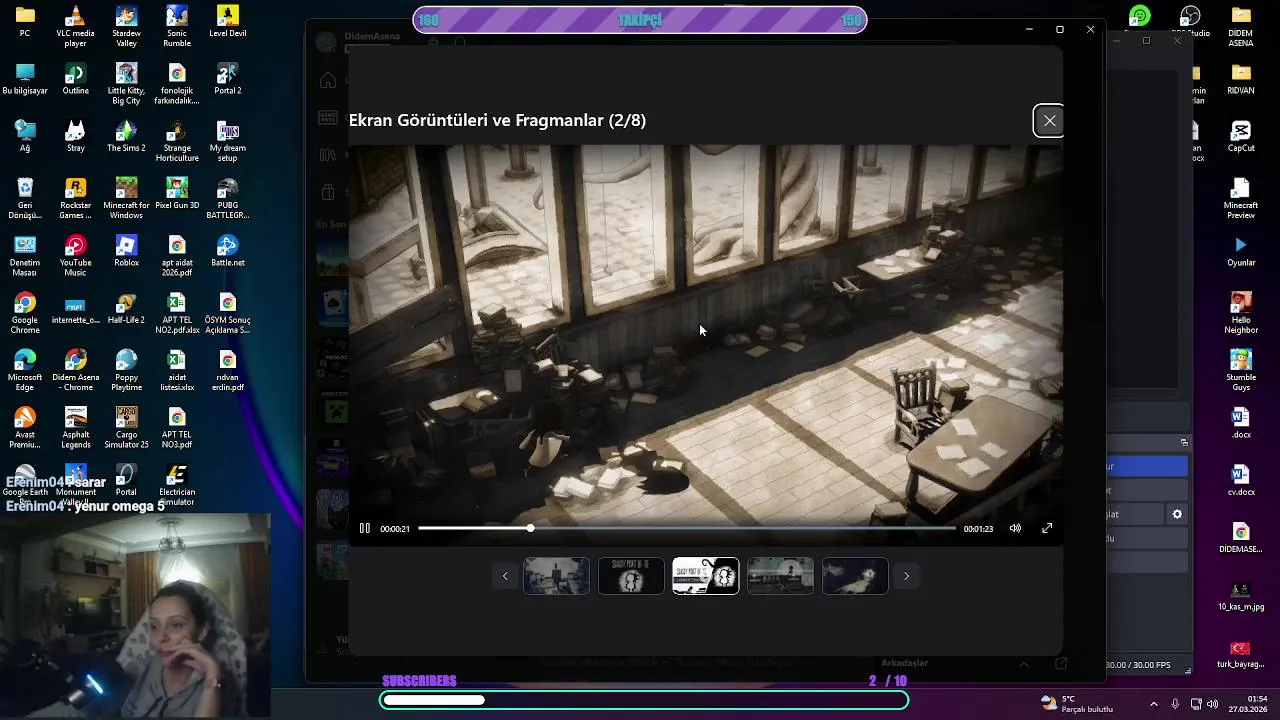
Task: Pause the trailer video playback
Action: (x=365, y=528)
